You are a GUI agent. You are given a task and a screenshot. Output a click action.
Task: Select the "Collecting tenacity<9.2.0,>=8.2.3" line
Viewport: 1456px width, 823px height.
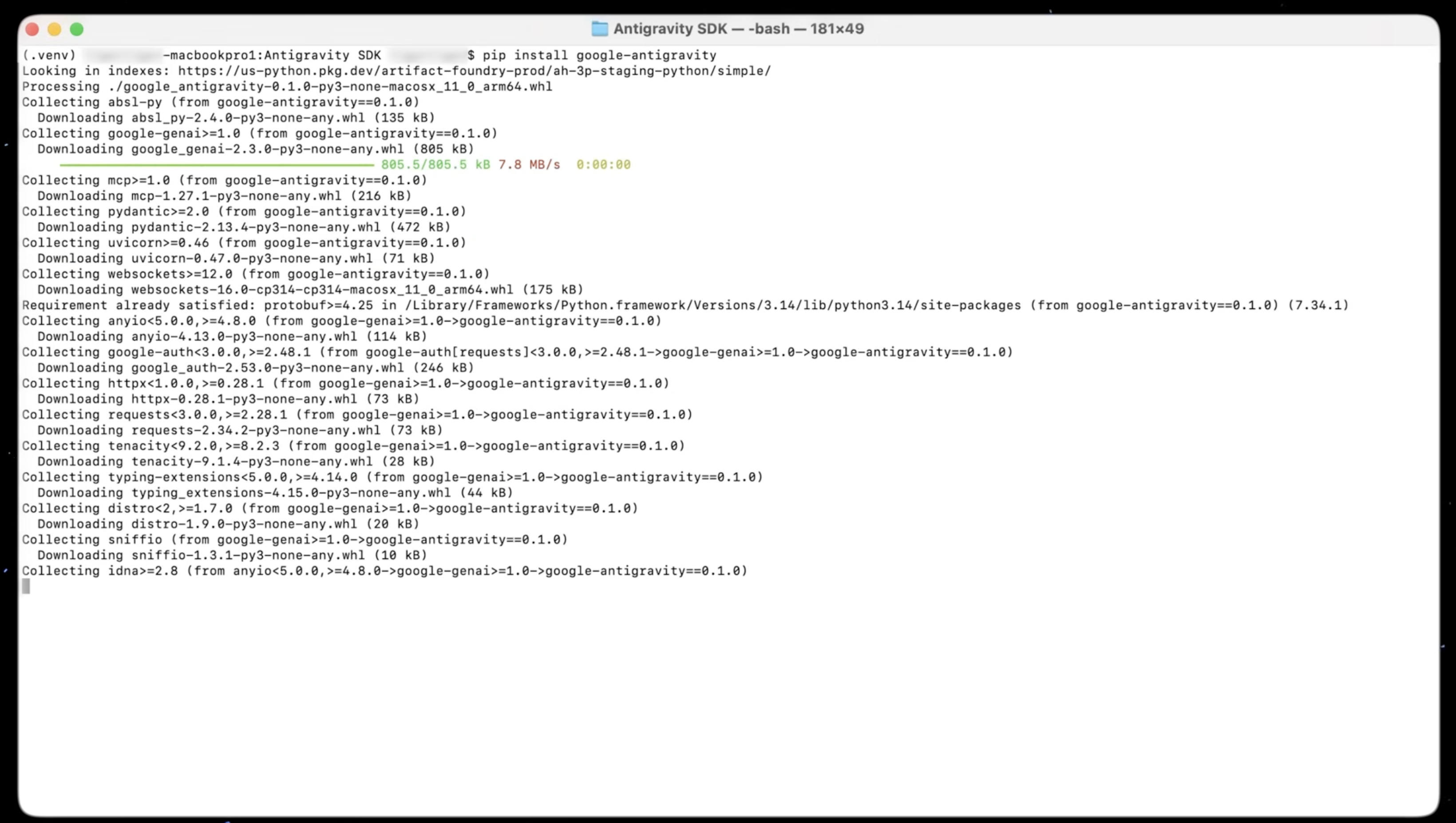coord(354,446)
